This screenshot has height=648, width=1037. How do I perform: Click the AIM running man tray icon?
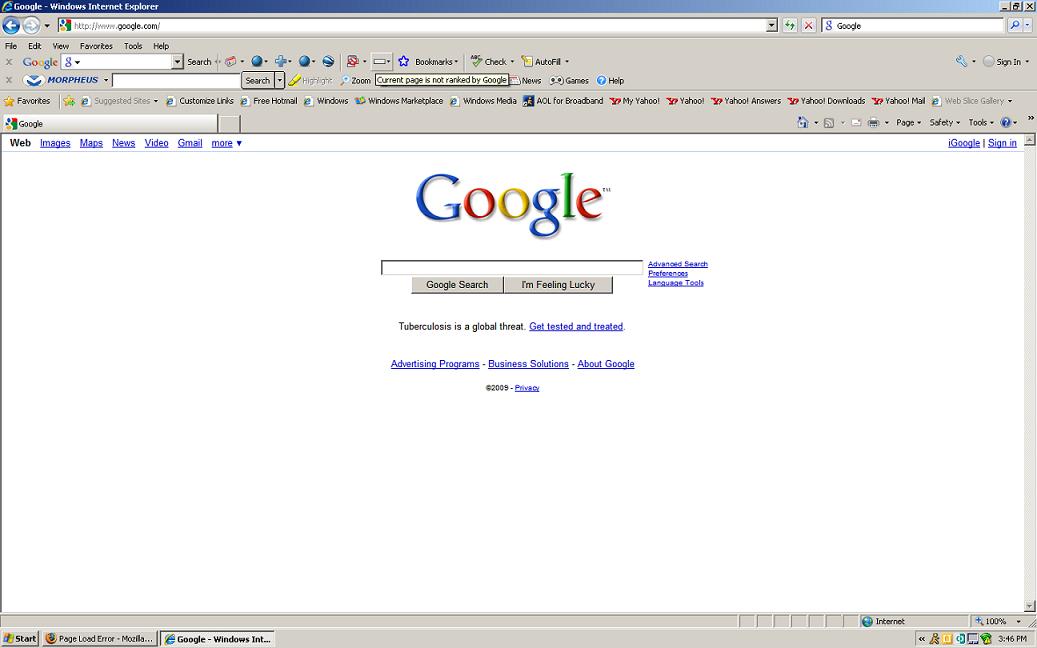coord(934,639)
